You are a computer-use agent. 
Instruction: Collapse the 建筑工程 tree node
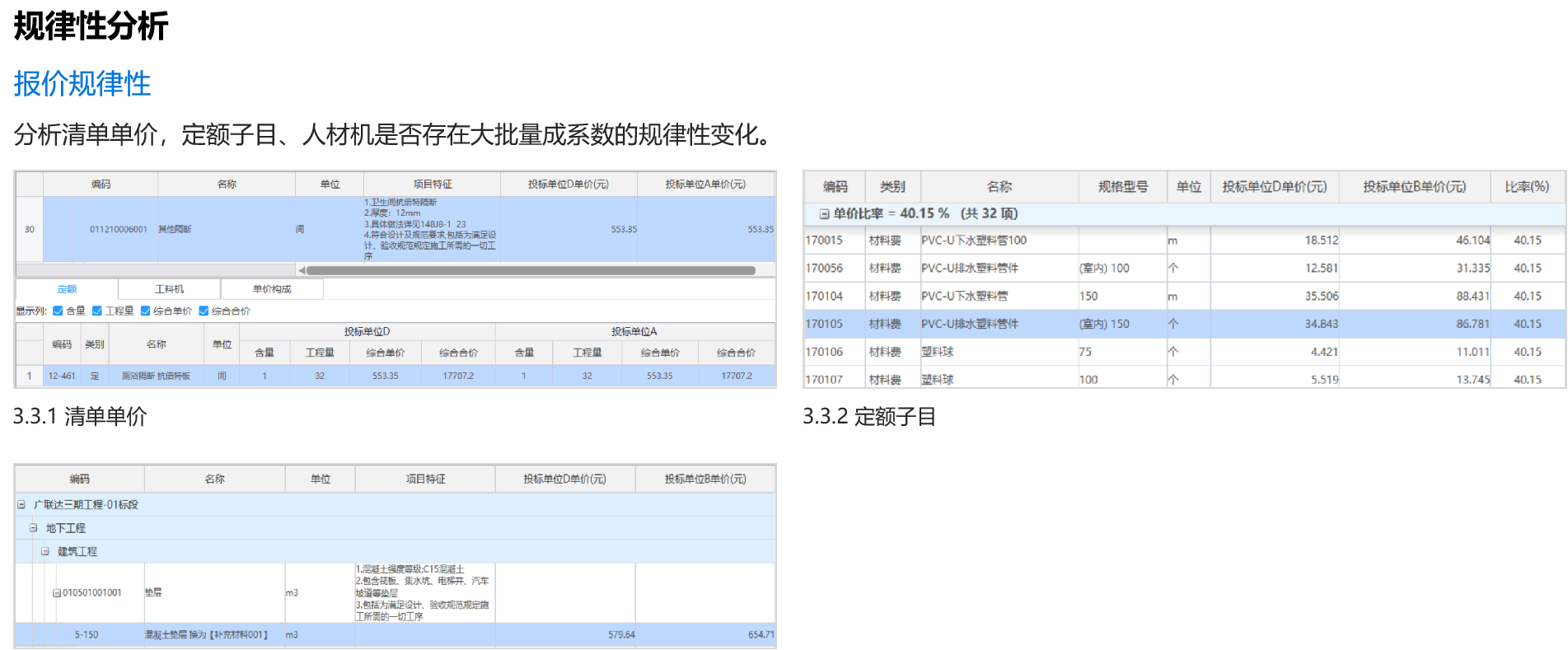45,551
